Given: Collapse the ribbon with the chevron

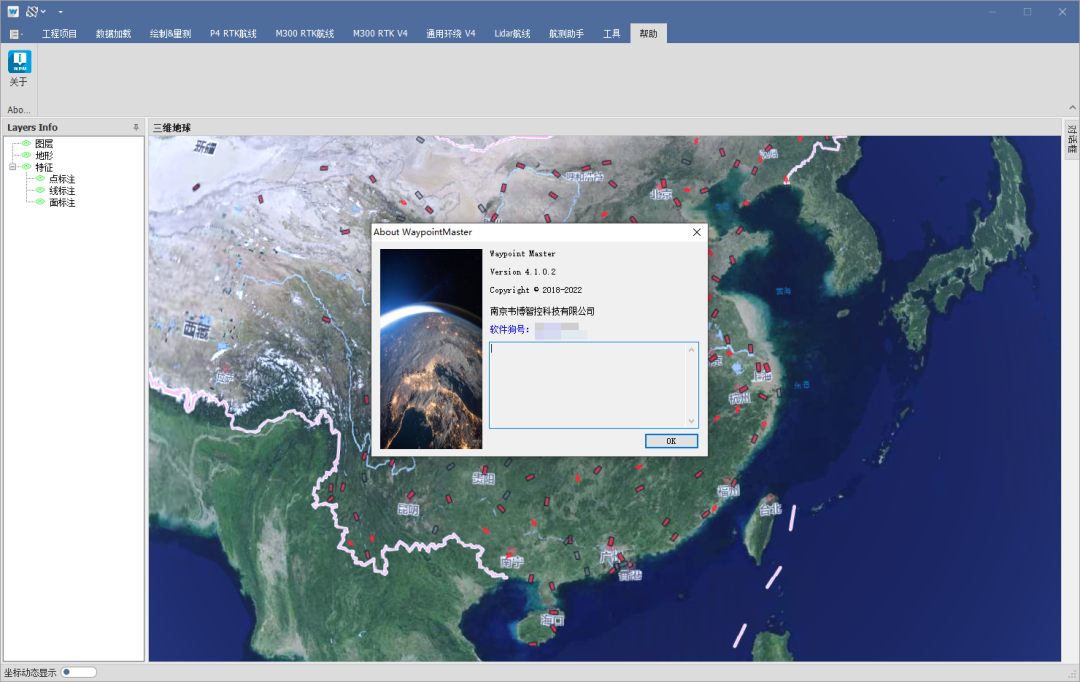Looking at the screenshot, I should pos(1072,107).
